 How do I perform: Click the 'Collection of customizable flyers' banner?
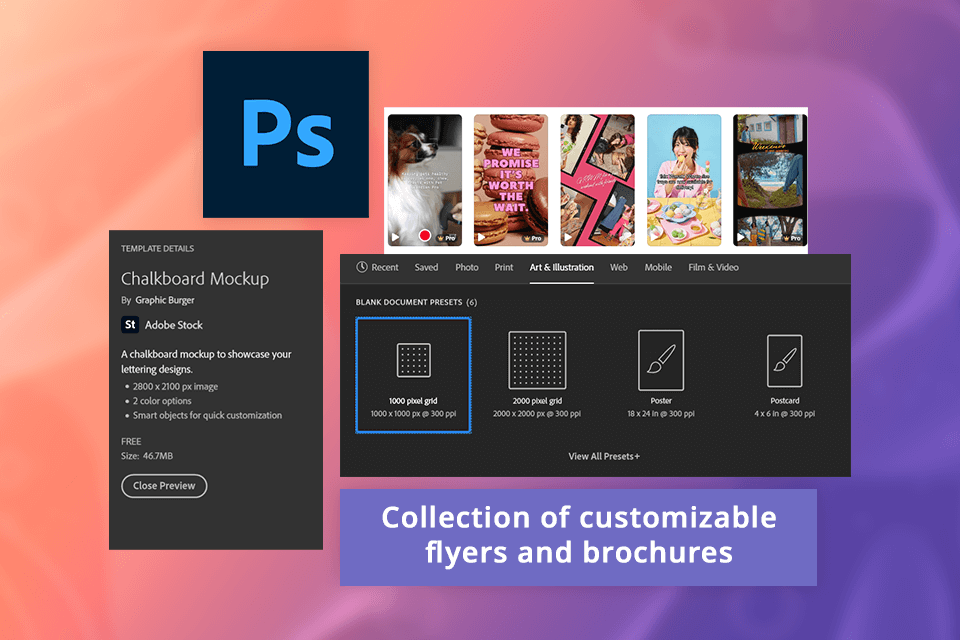(579, 537)
